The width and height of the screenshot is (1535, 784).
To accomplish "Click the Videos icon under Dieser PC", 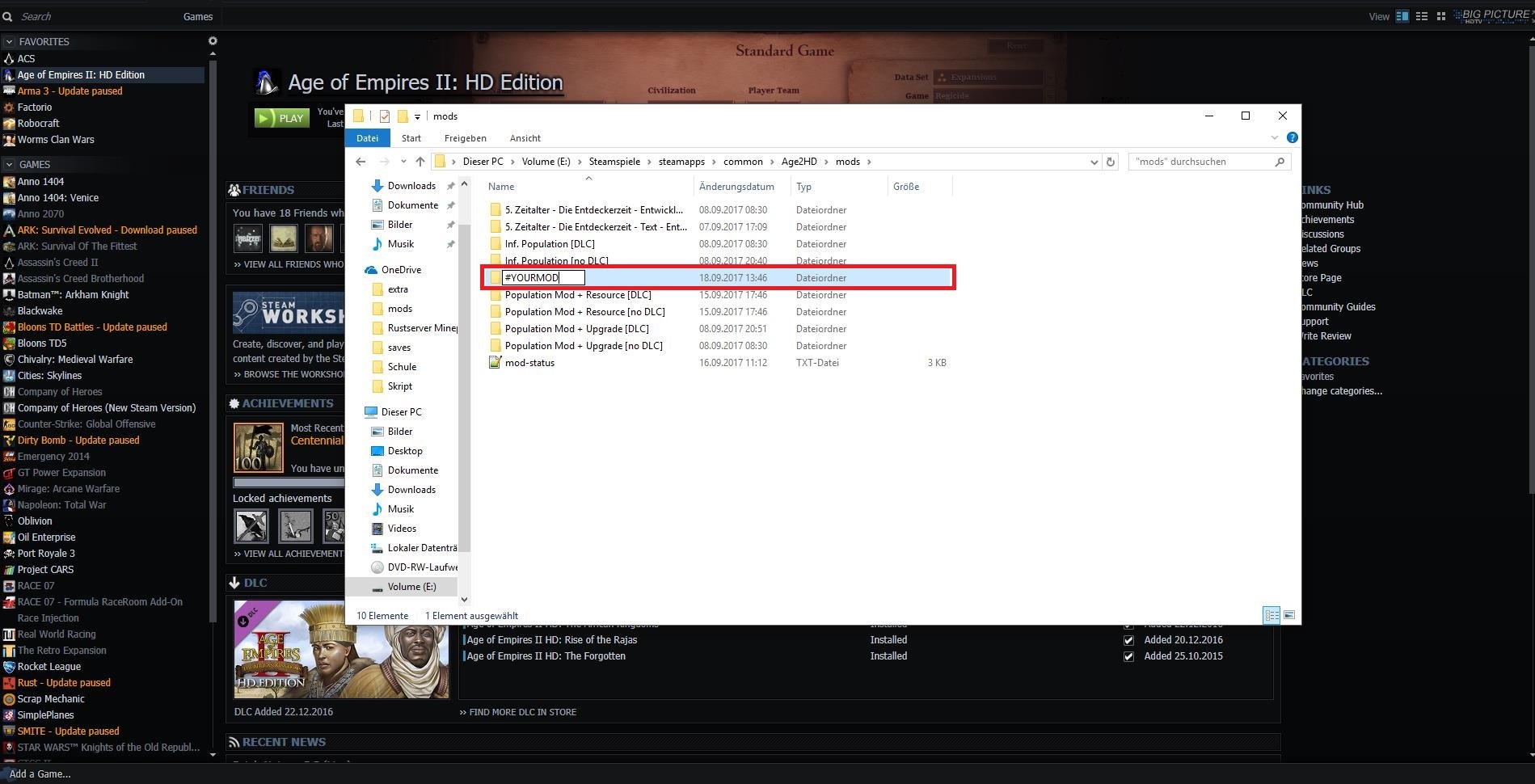I will [x=377, y=529].
